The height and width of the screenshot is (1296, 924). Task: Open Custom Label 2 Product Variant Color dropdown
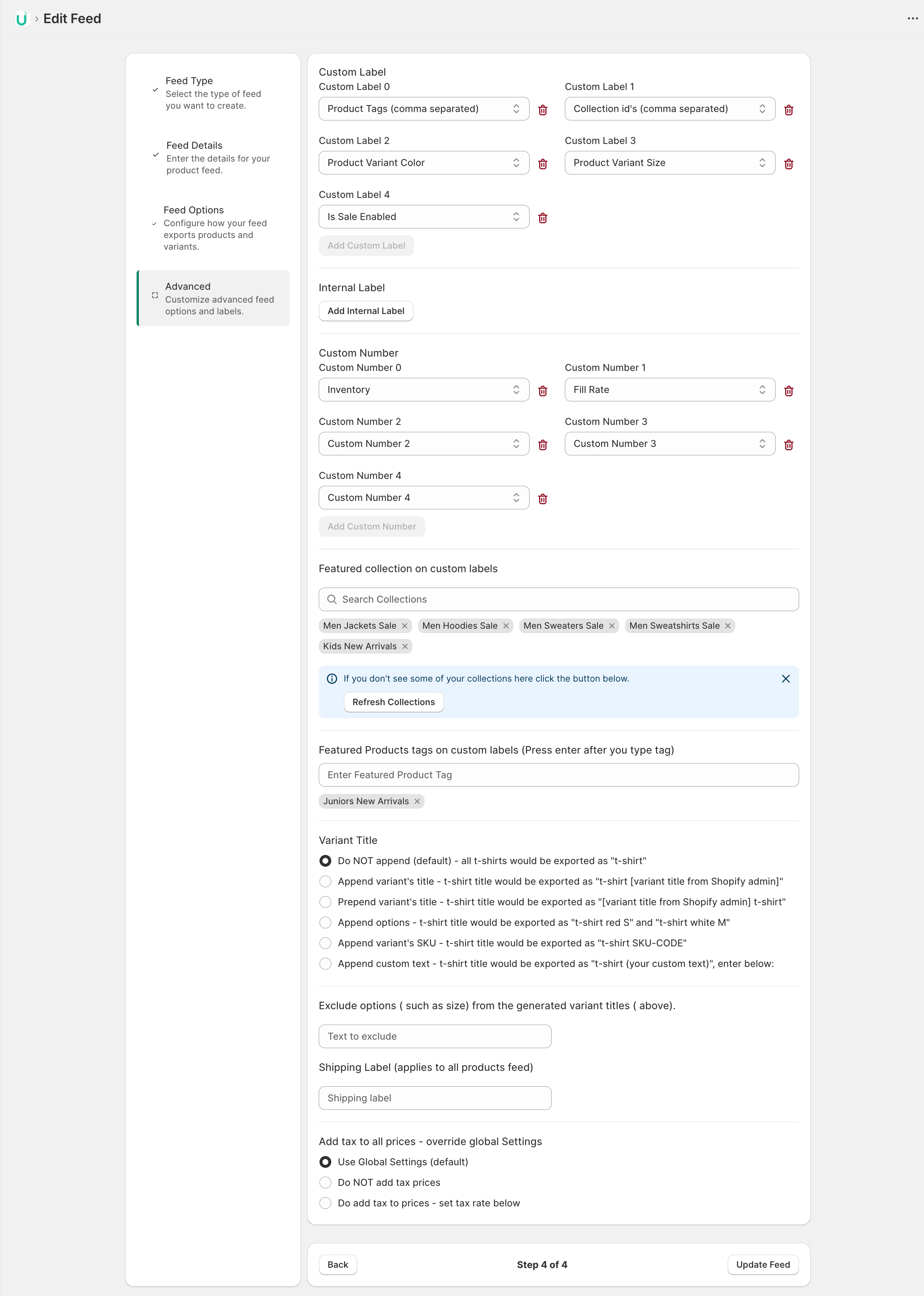(423, 163)
